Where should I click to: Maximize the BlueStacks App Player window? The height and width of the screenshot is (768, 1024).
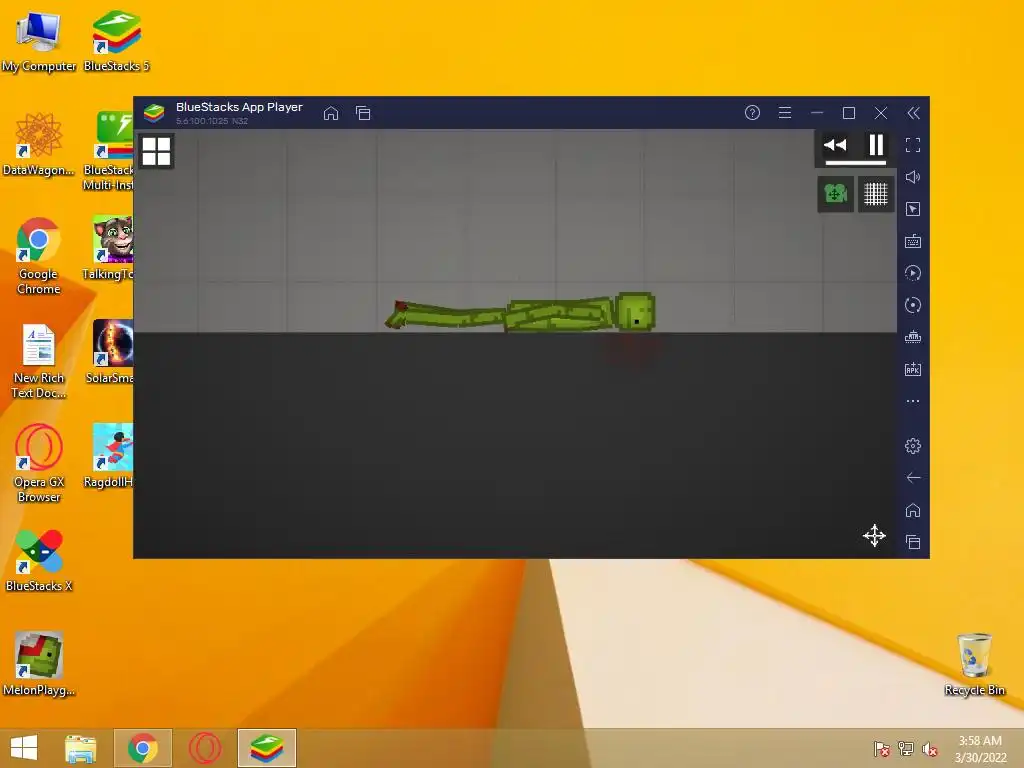(849, 113)
